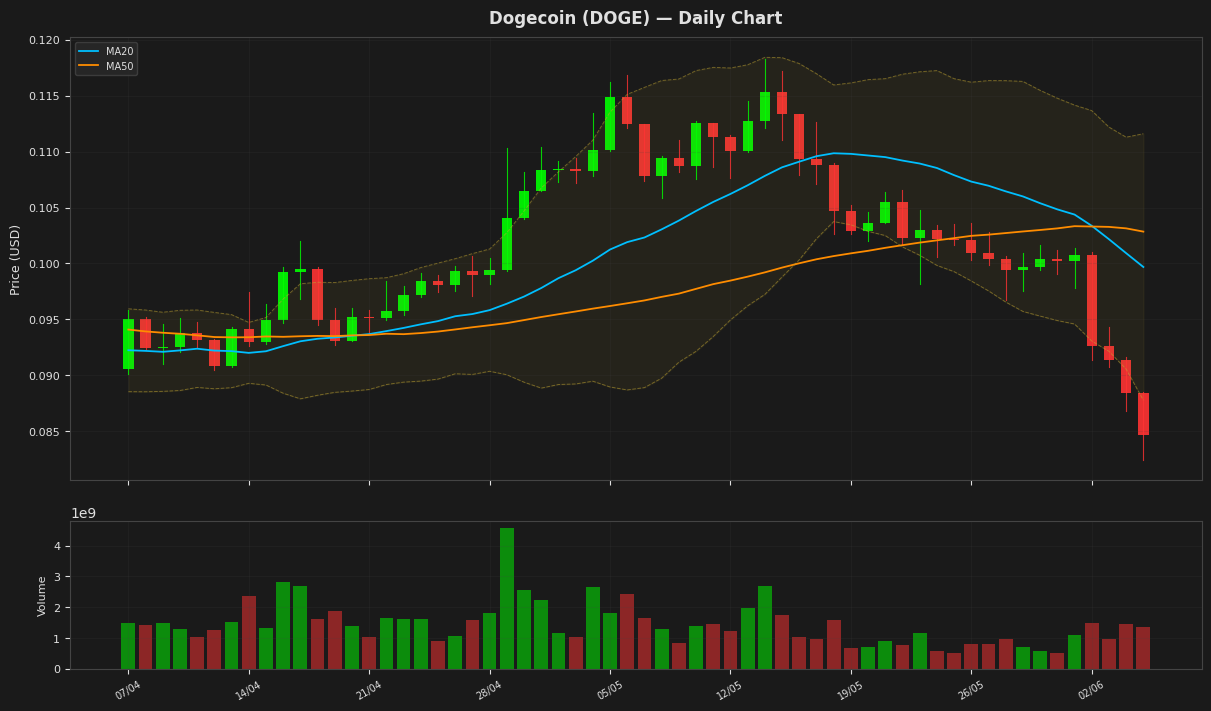
Task: Click the 1e9 scale multiplier above volume chart
Action: tap(84, 513)
